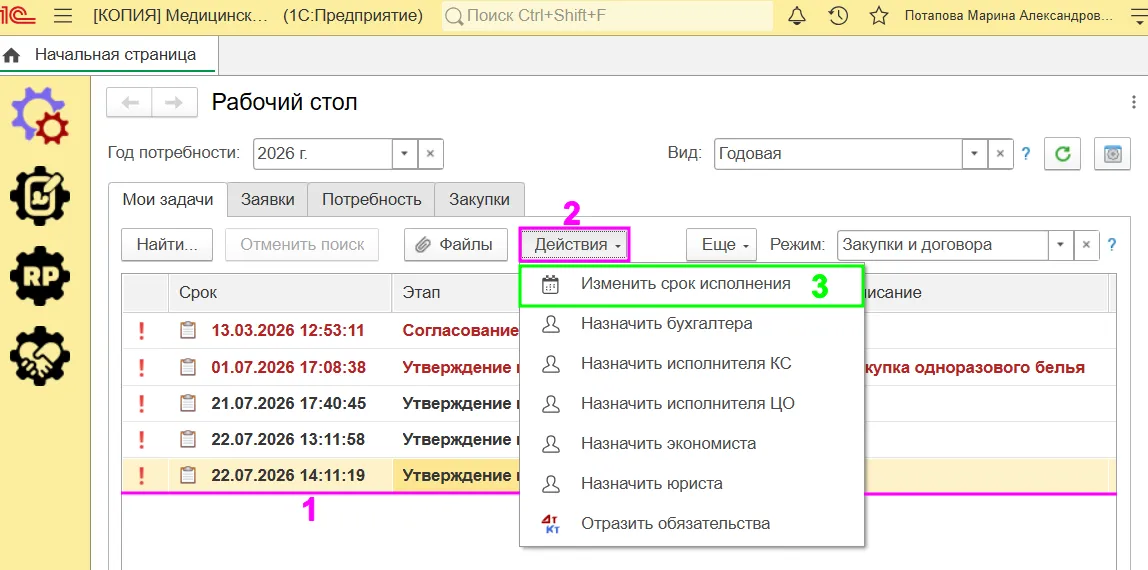Select Назначить исполнителя КС menu item
The height and width of the screenshot is (570, 1148).
click(x=691, y=364)
